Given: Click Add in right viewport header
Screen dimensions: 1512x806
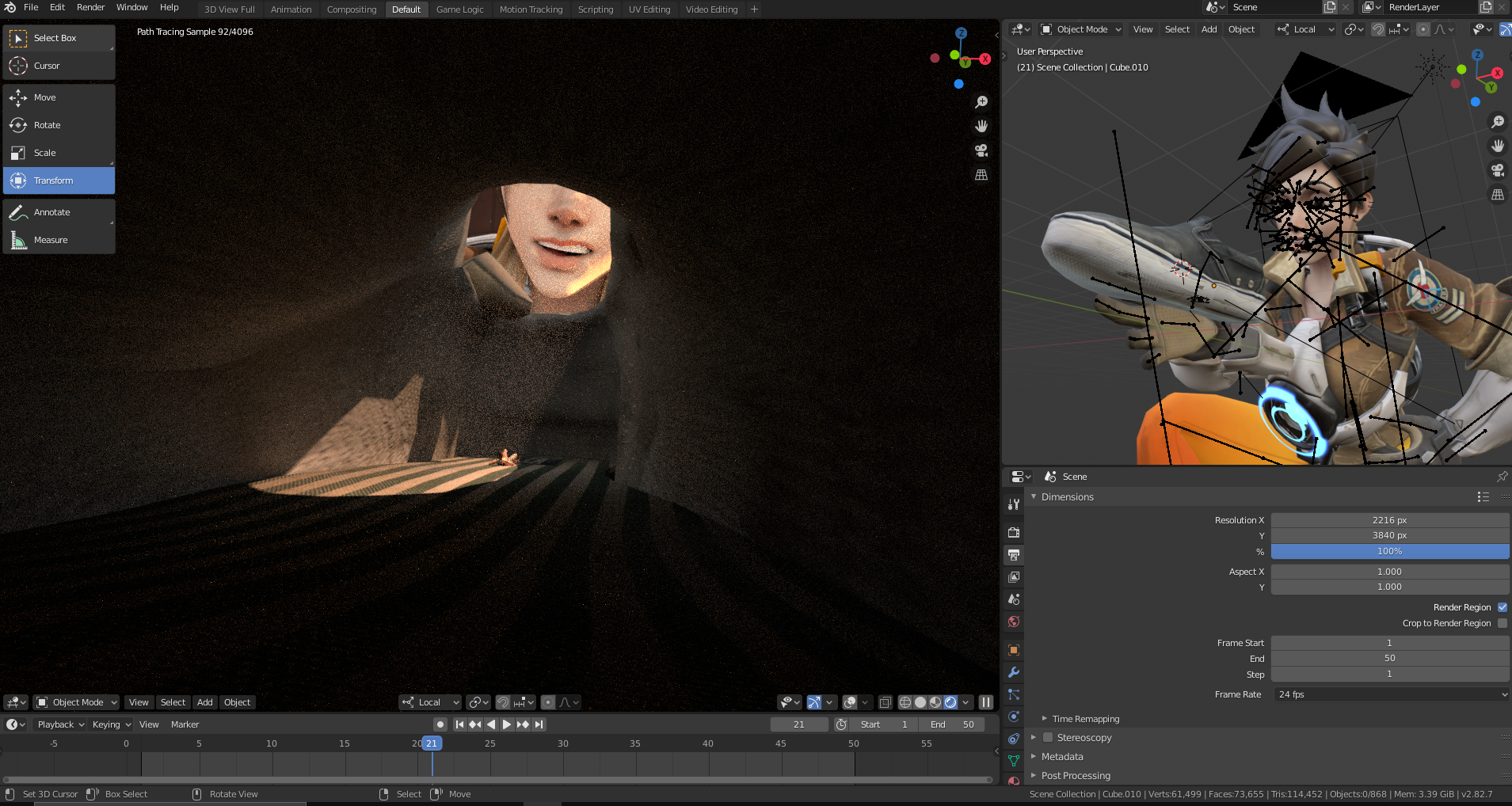Looking at the screenshot, I should pos(1209,29).
